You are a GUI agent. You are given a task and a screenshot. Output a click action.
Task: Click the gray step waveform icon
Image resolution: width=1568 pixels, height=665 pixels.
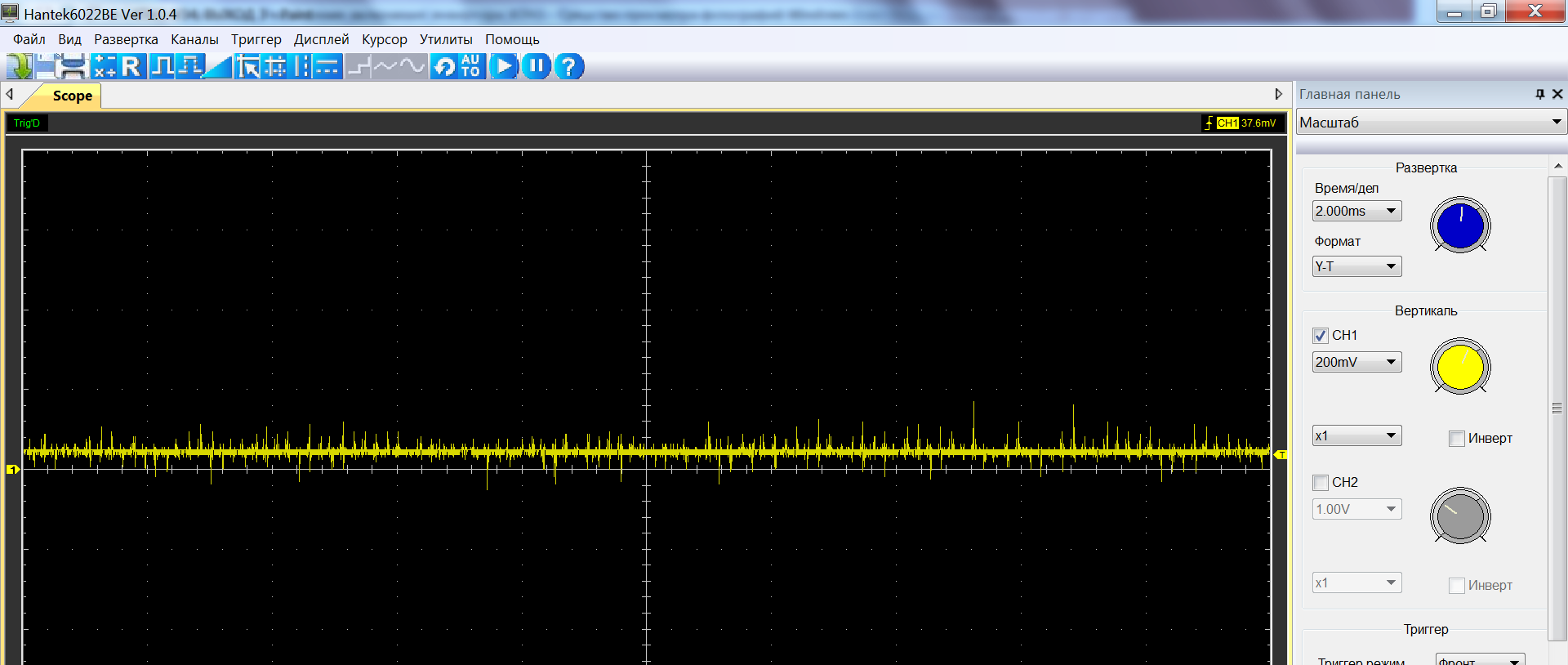(x=359, y=66)
